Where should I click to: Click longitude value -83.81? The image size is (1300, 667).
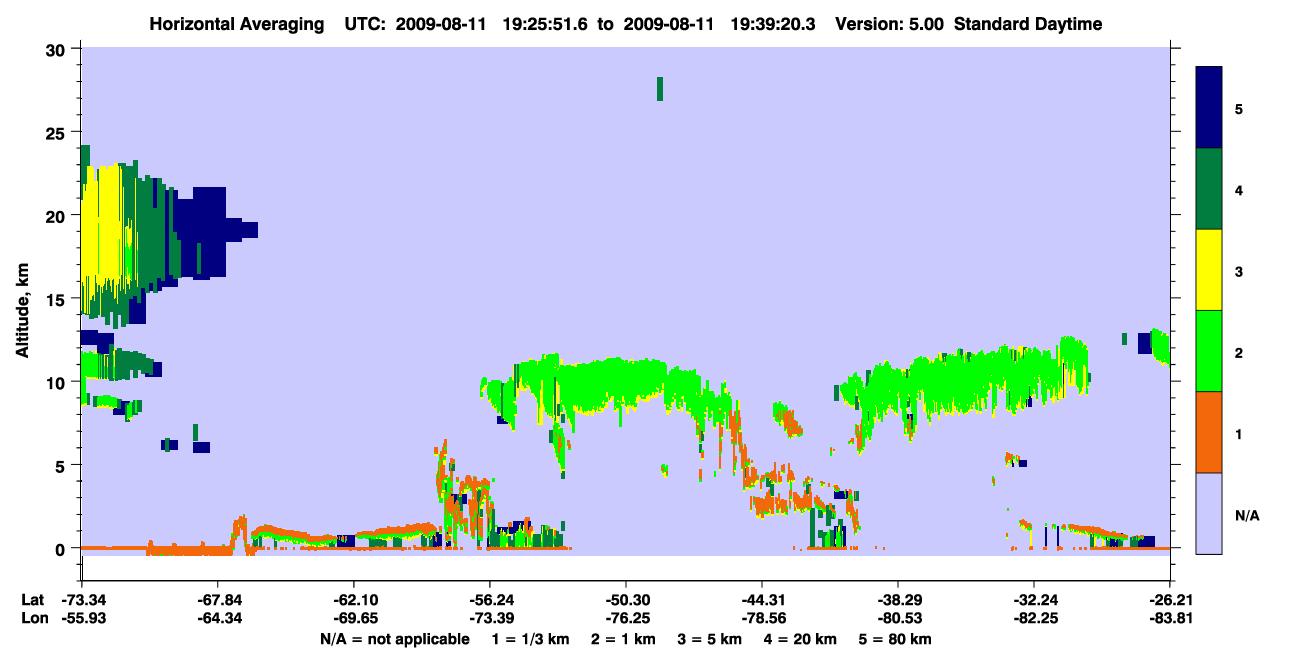click(1170, 618)
